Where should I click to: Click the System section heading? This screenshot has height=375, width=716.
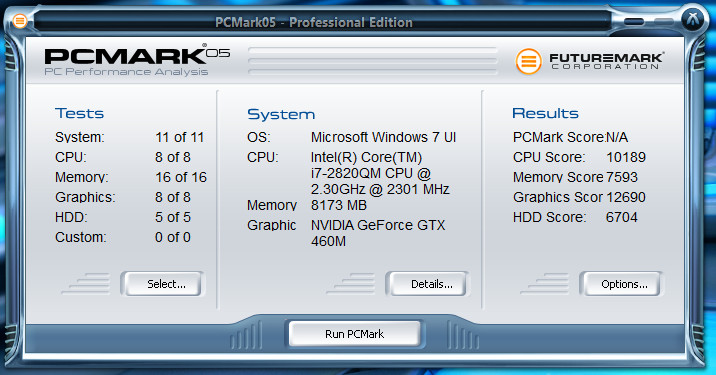pos(281,114)
